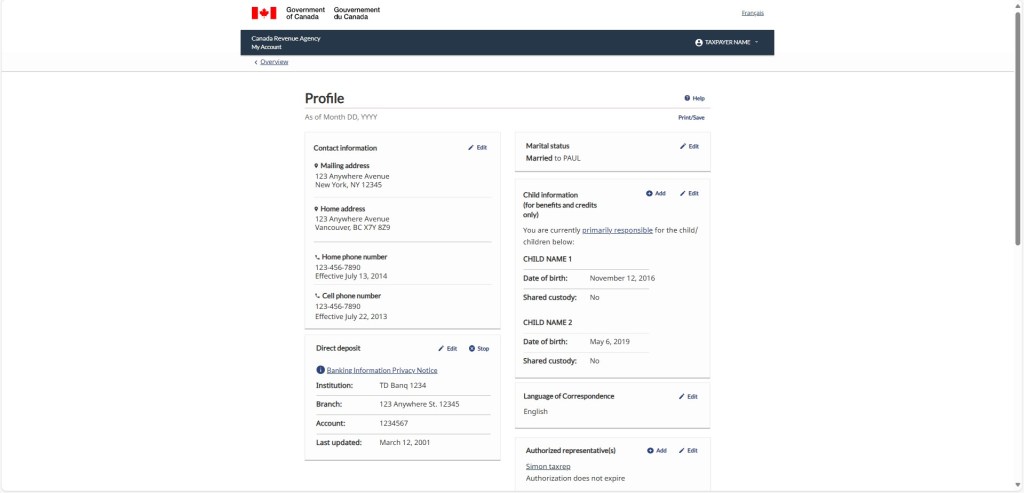Add an authorized representative
The height and width of the screenshot is (493, 1024).
(656, 450)
